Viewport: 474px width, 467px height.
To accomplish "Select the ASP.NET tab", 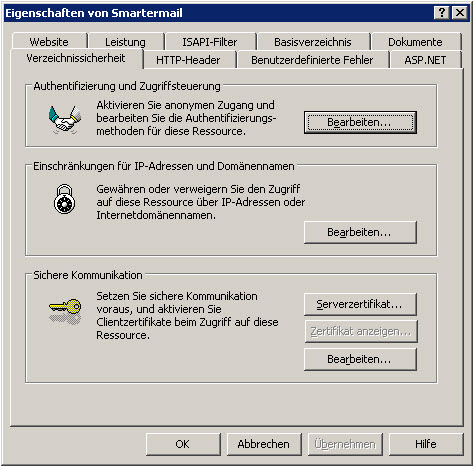I will (x=425, y=60).
